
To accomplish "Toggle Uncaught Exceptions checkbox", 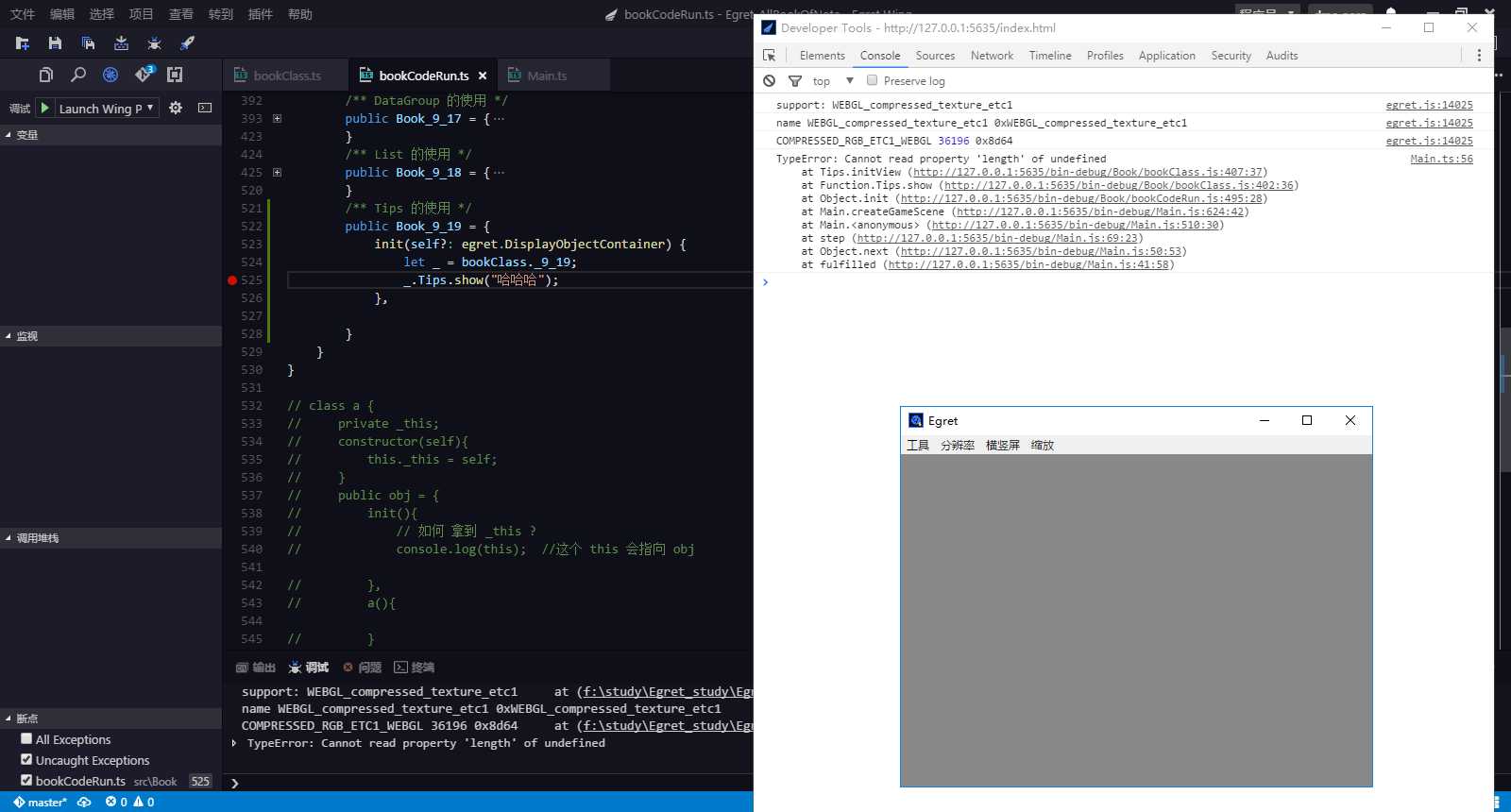I will click(26, 759).
